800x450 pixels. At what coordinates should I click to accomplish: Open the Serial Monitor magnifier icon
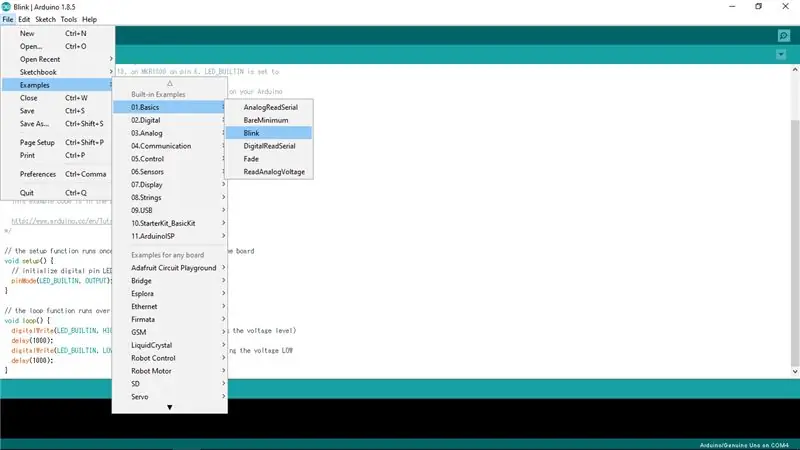coord(784,36)
